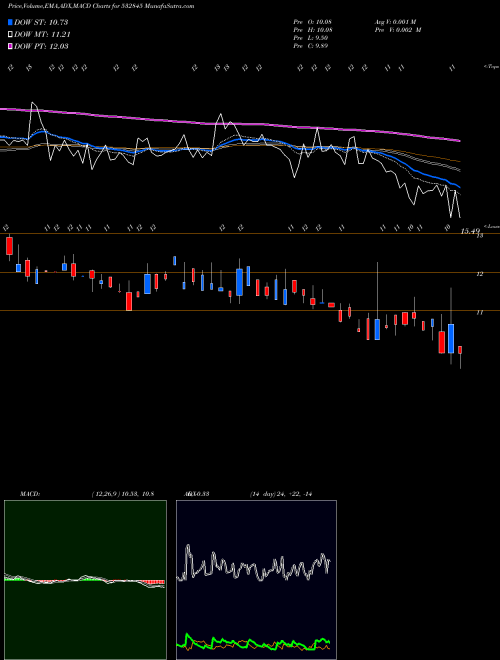Screen dimensions: 500x660
Task: Click the 11 price axis label
Action: coord(479,313)
